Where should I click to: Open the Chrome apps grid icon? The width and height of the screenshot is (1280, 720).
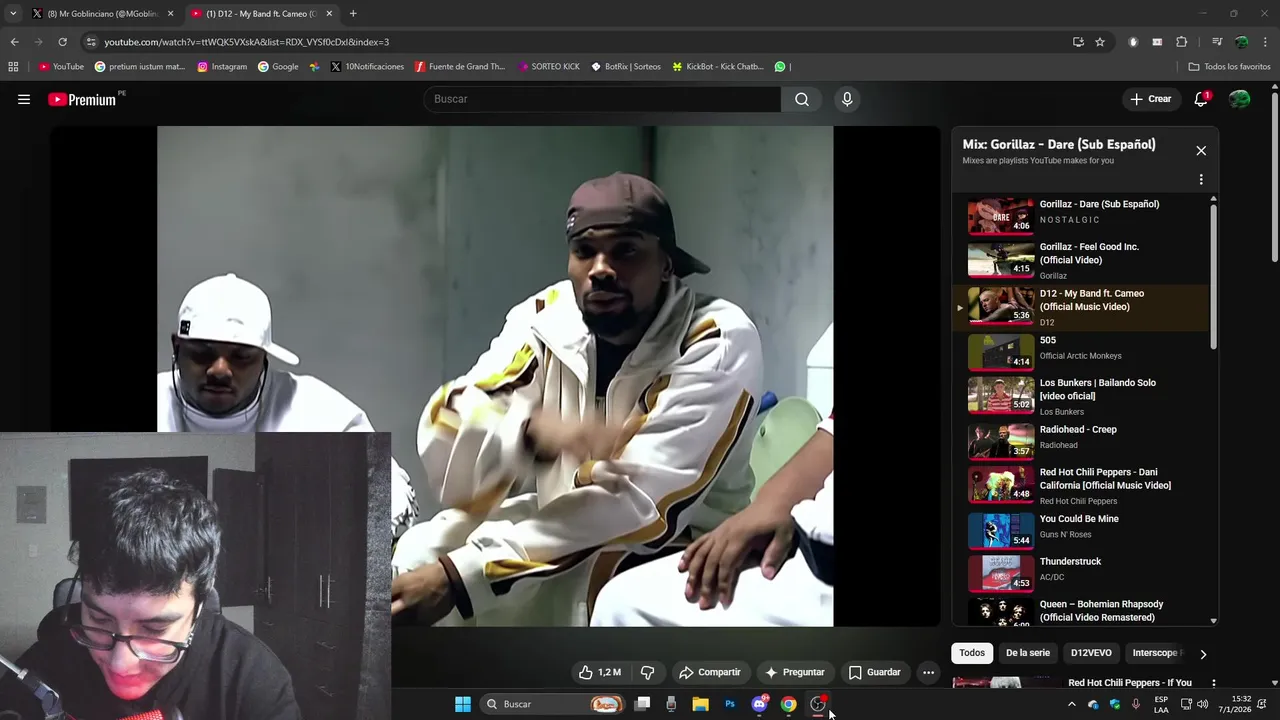pyautogui.click(x=13, y=67)
